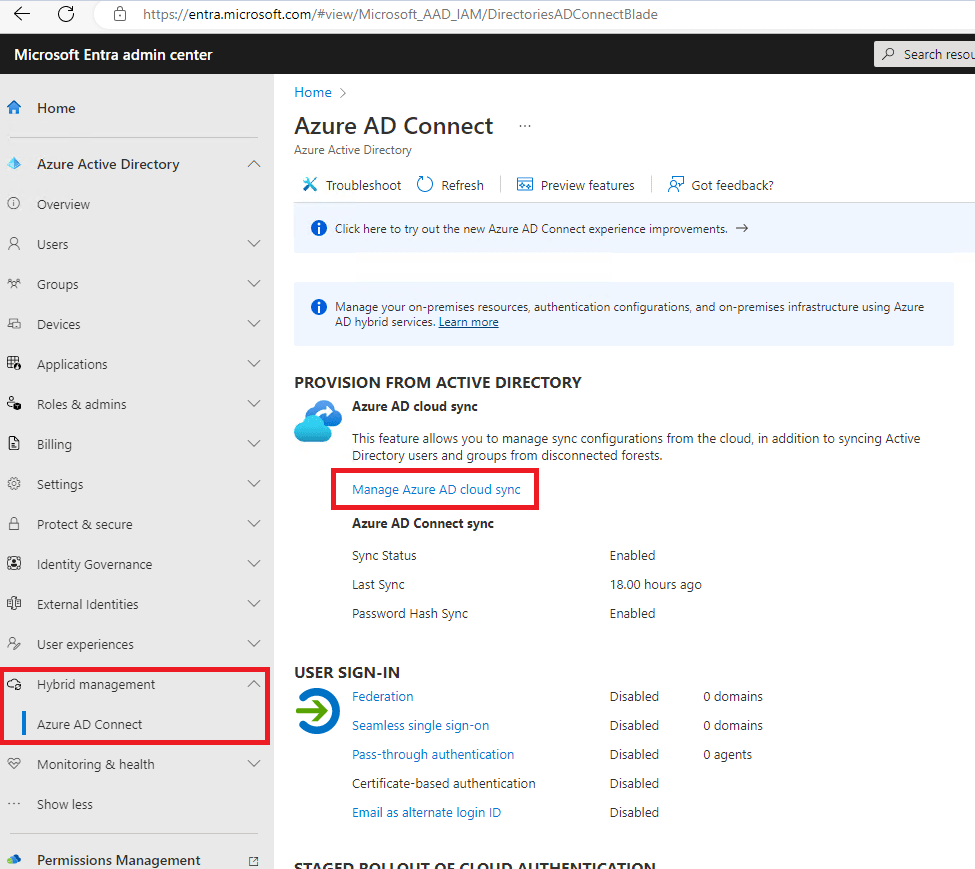Click Manage Azure AD cloud sync link

(436, 490)
